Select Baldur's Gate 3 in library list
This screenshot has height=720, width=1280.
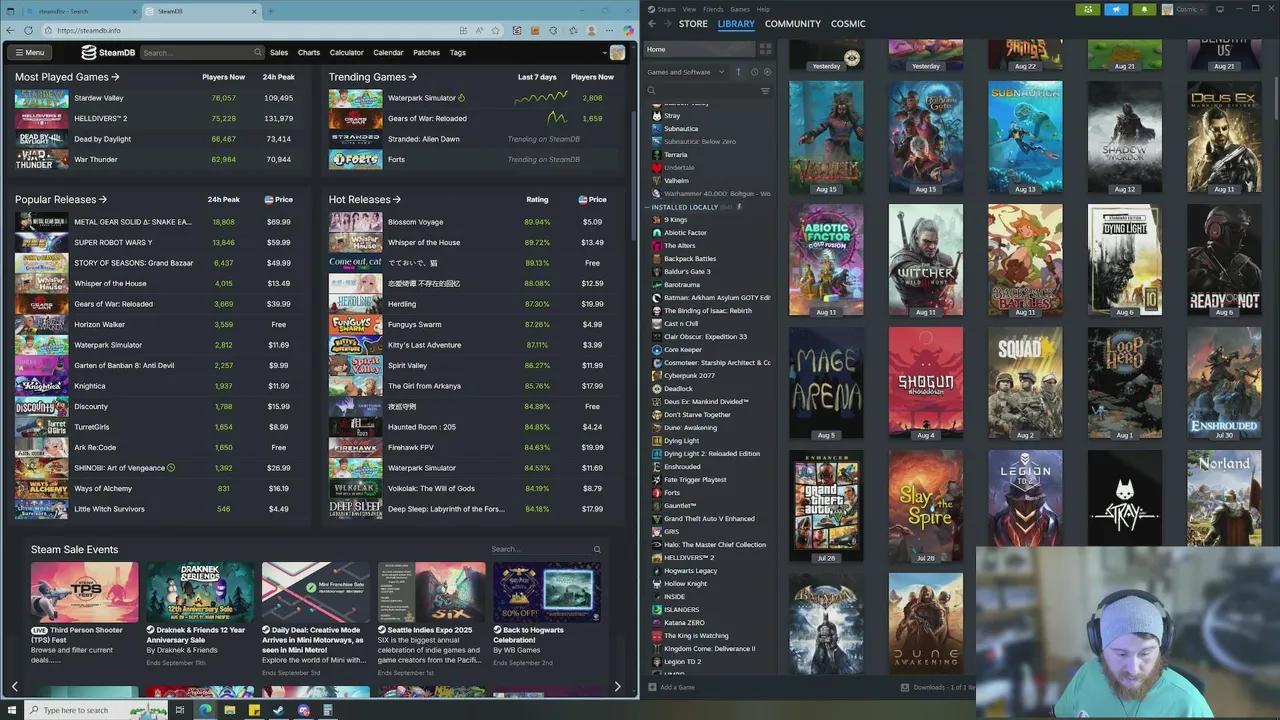[687, 272]
